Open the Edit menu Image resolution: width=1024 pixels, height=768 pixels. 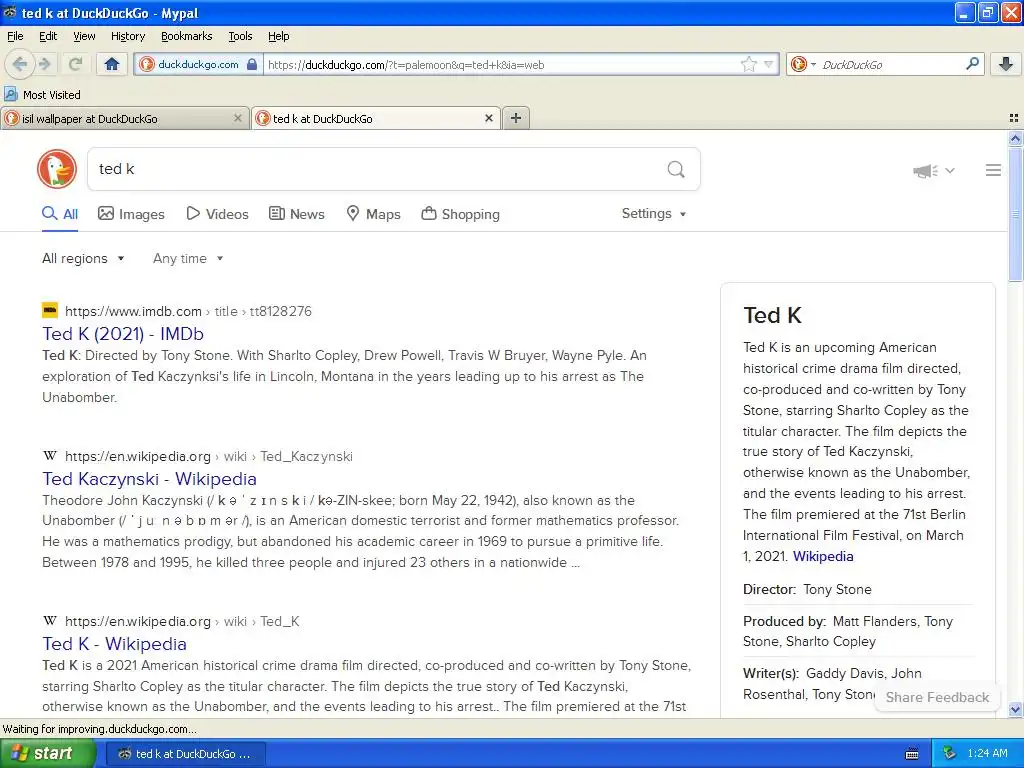pos(48,36)
